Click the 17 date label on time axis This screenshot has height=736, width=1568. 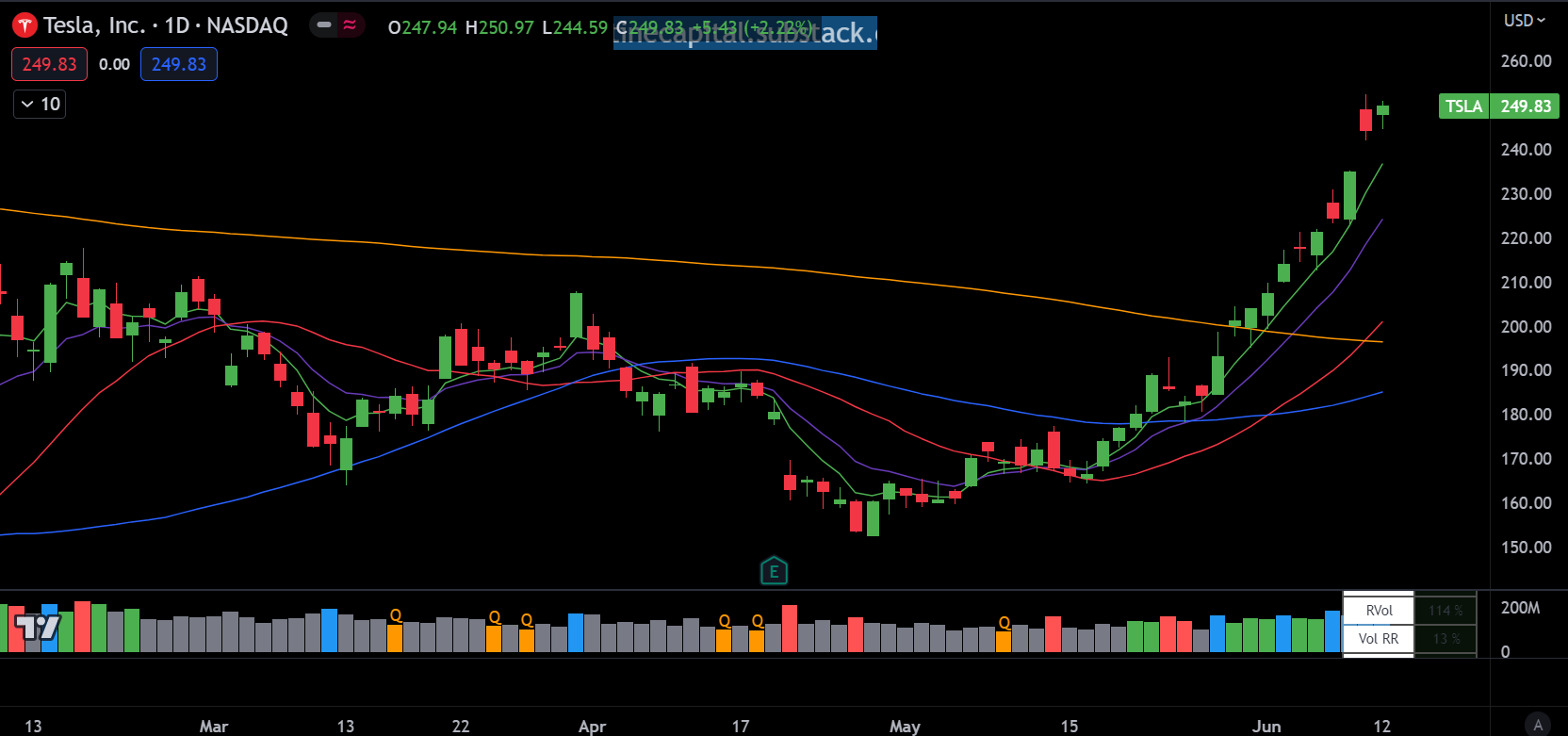click(x=741, y=726)
